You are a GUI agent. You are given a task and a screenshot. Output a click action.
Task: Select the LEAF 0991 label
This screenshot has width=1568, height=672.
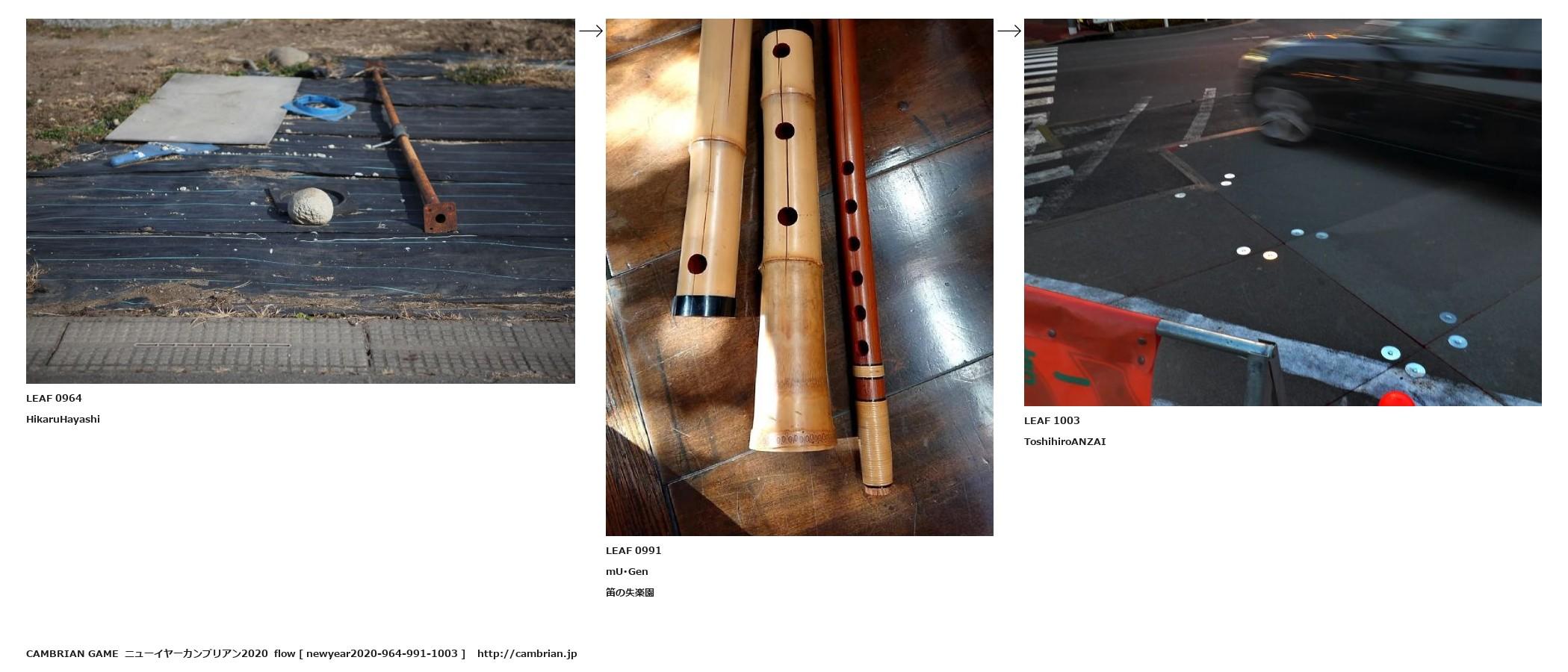click(x=633, y=550)
